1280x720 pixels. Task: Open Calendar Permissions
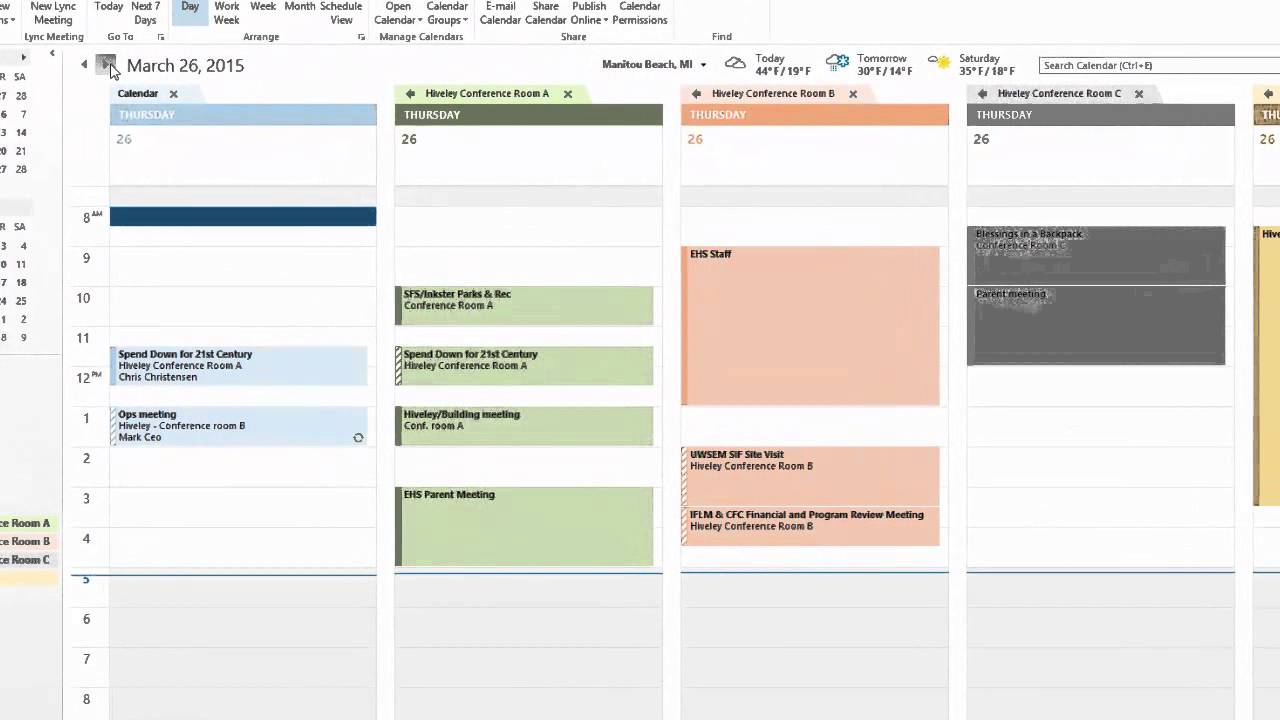640,13
